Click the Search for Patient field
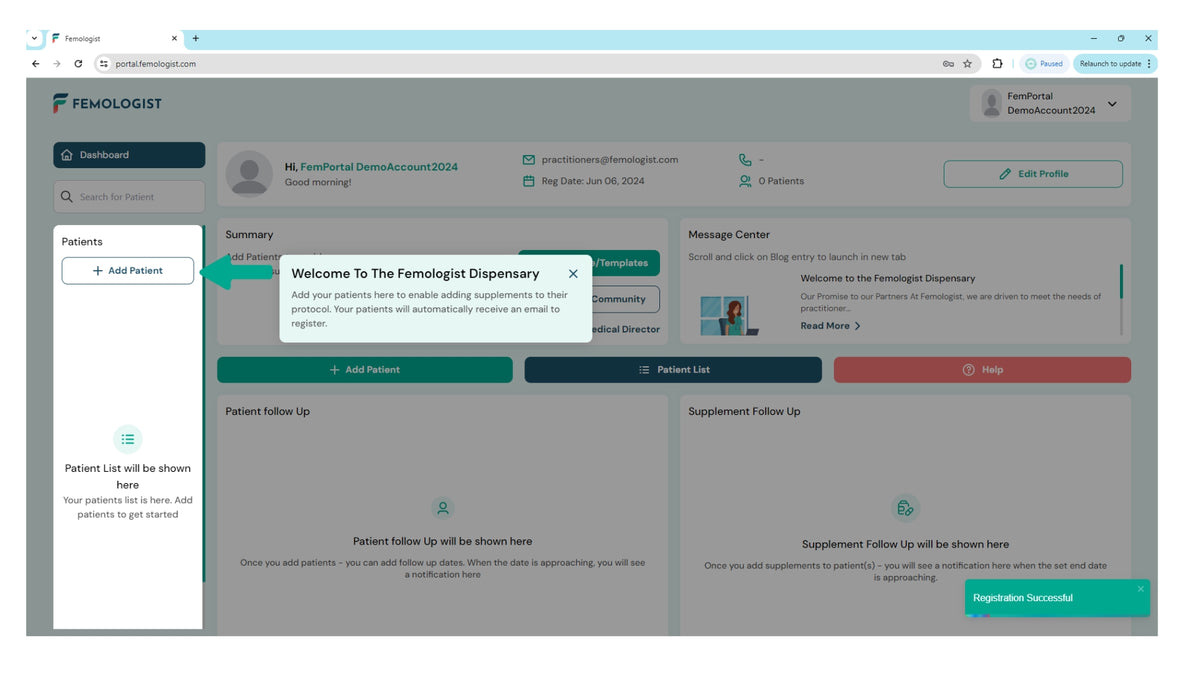 click(129, 197)
